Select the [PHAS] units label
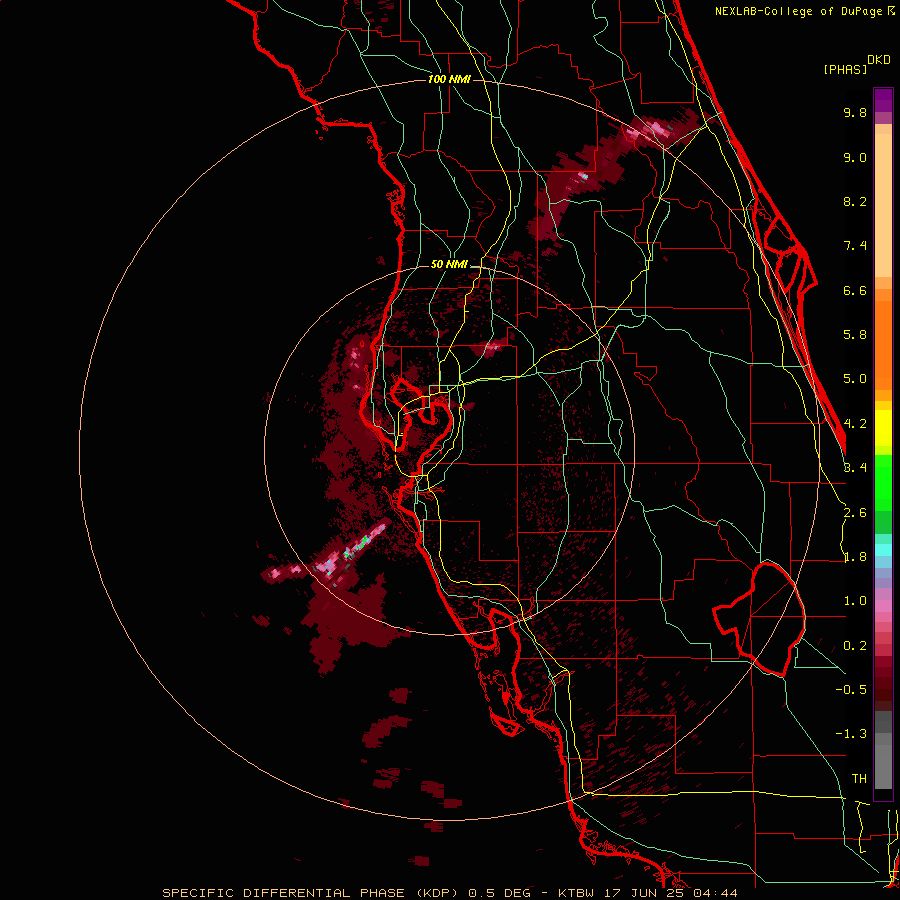Viewport: 900px width, 900px height. click(845, 69)
